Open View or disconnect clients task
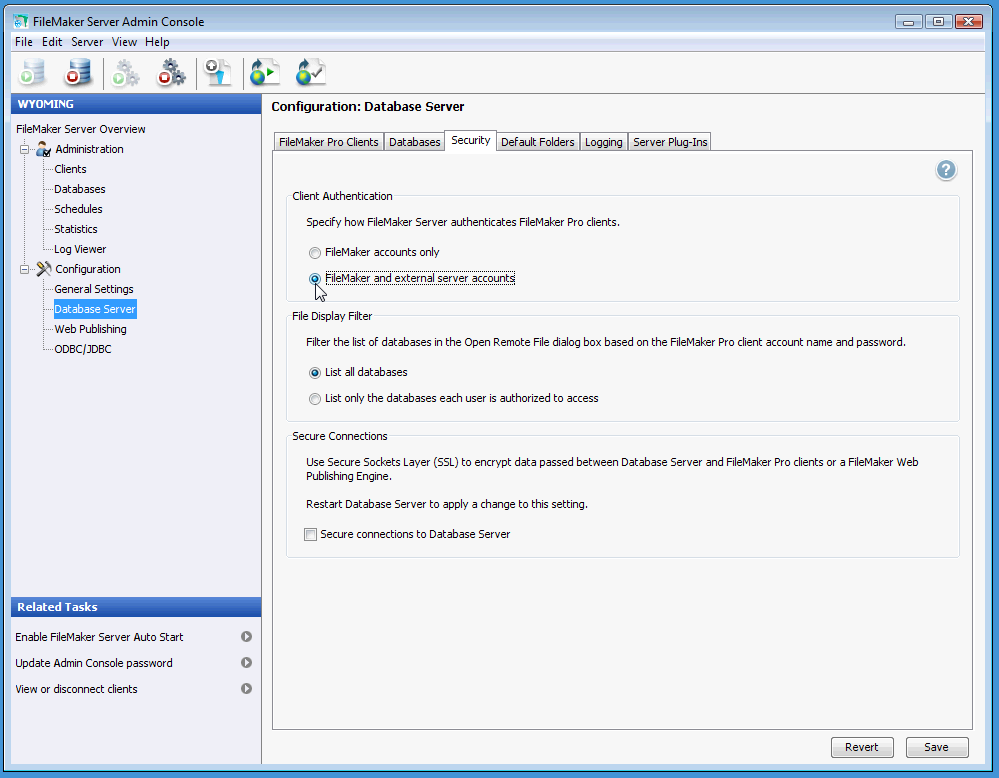Image resolution: width=999 pixels, height=778 pixels. (76, 689)
